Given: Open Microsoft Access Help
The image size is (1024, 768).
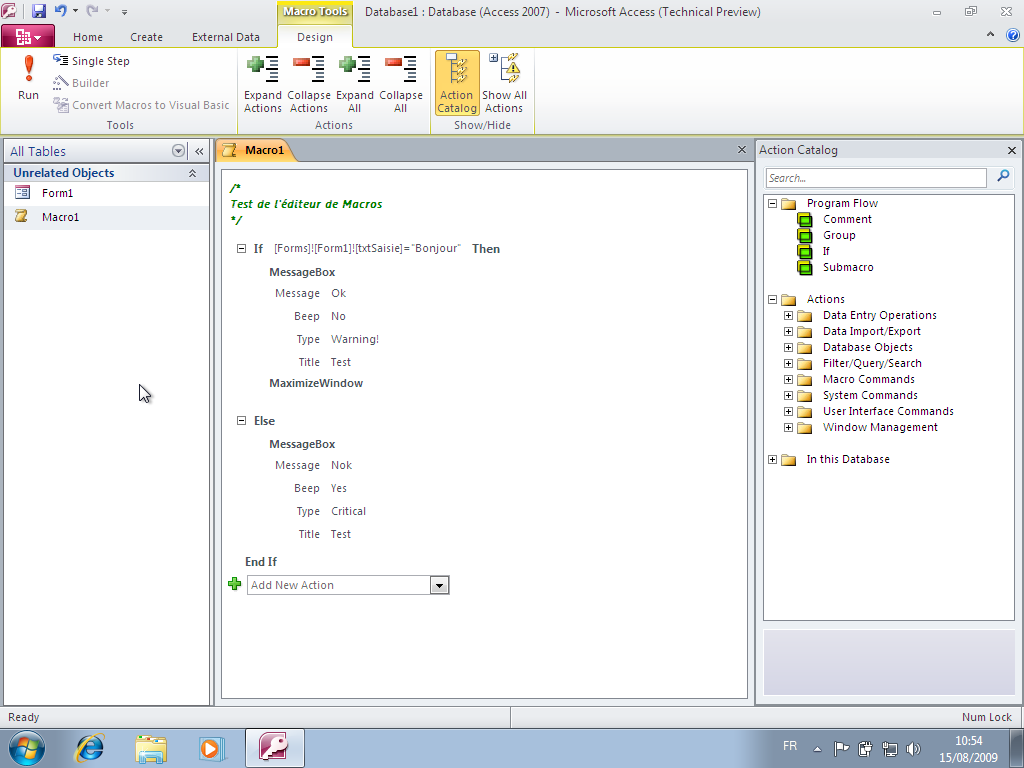Looking at the screenshot, I should point(1012,35).
